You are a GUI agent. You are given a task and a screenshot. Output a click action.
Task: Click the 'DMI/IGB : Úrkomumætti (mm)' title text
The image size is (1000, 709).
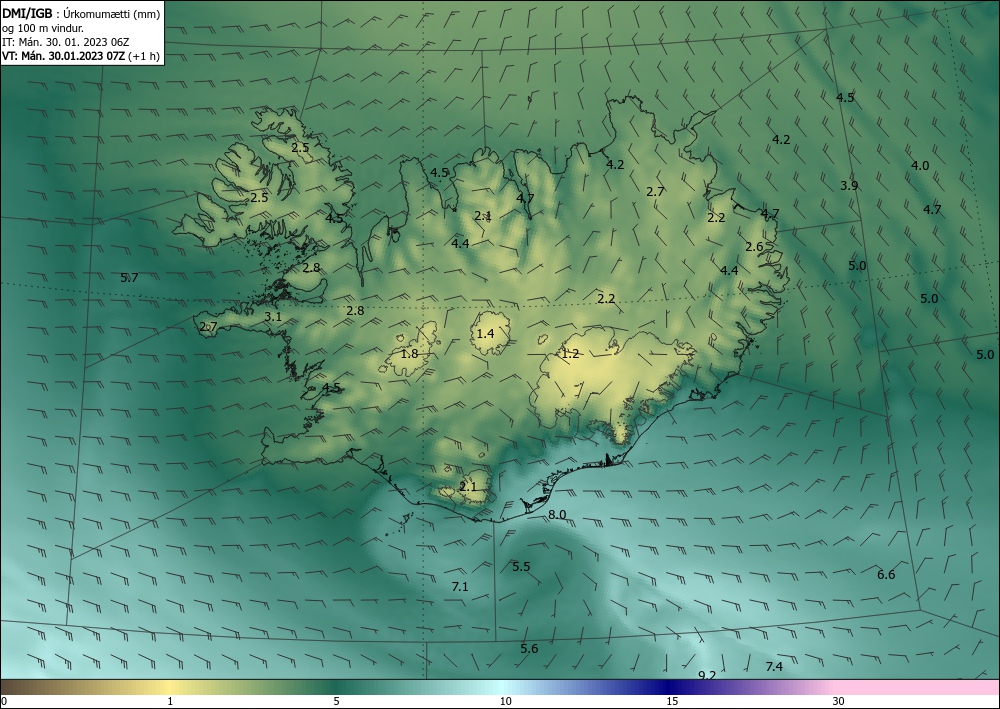coord(81,13)
